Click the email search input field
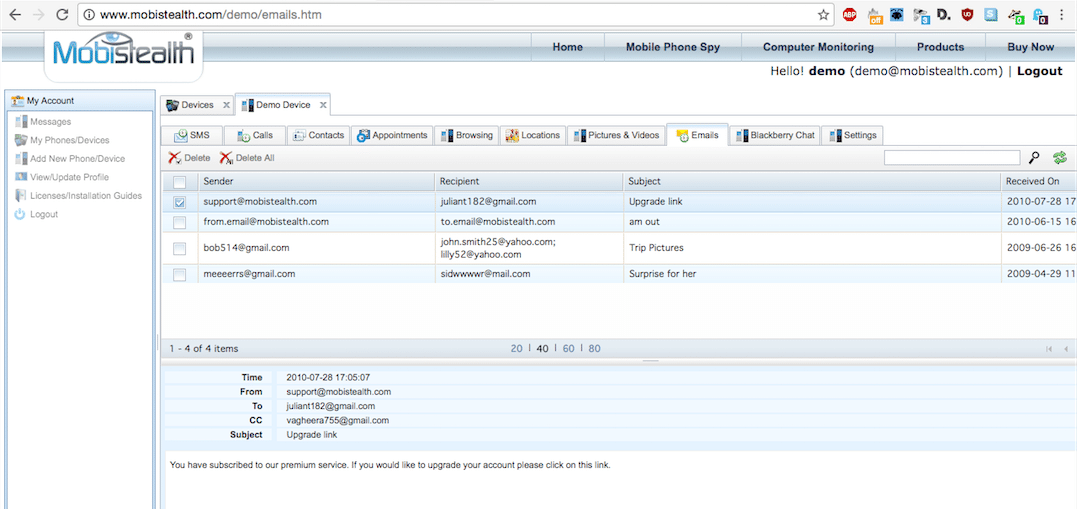 (x=952, y=158)
